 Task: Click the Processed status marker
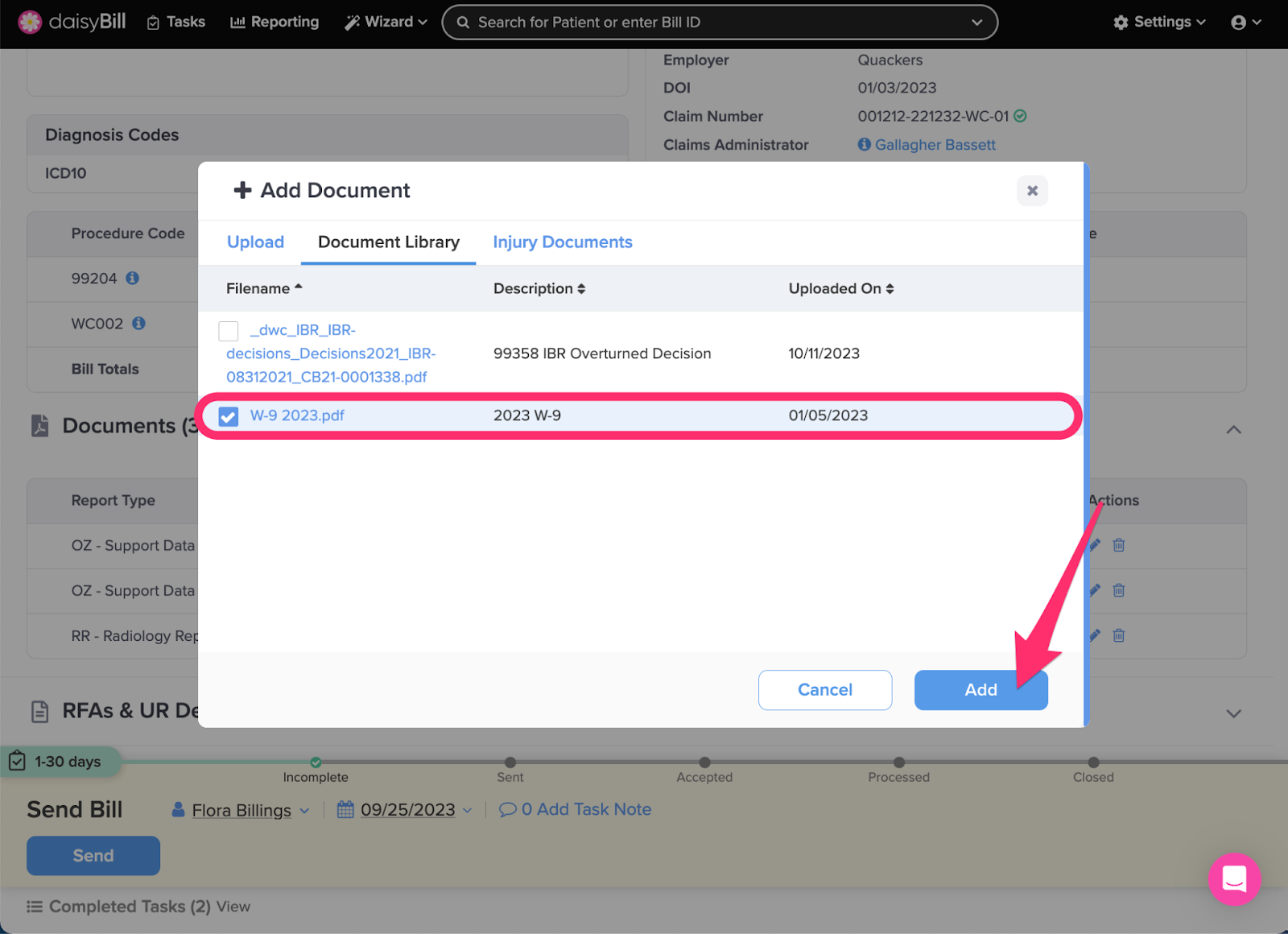(x=899, y=762)
